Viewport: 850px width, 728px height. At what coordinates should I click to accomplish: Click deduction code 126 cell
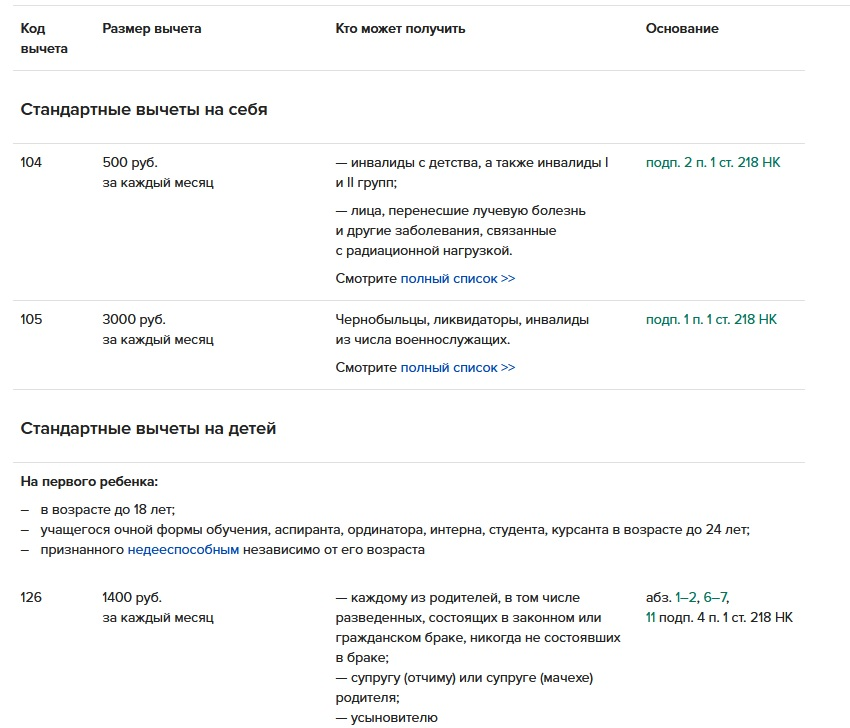pyautogui.click(x=32, y=598)
